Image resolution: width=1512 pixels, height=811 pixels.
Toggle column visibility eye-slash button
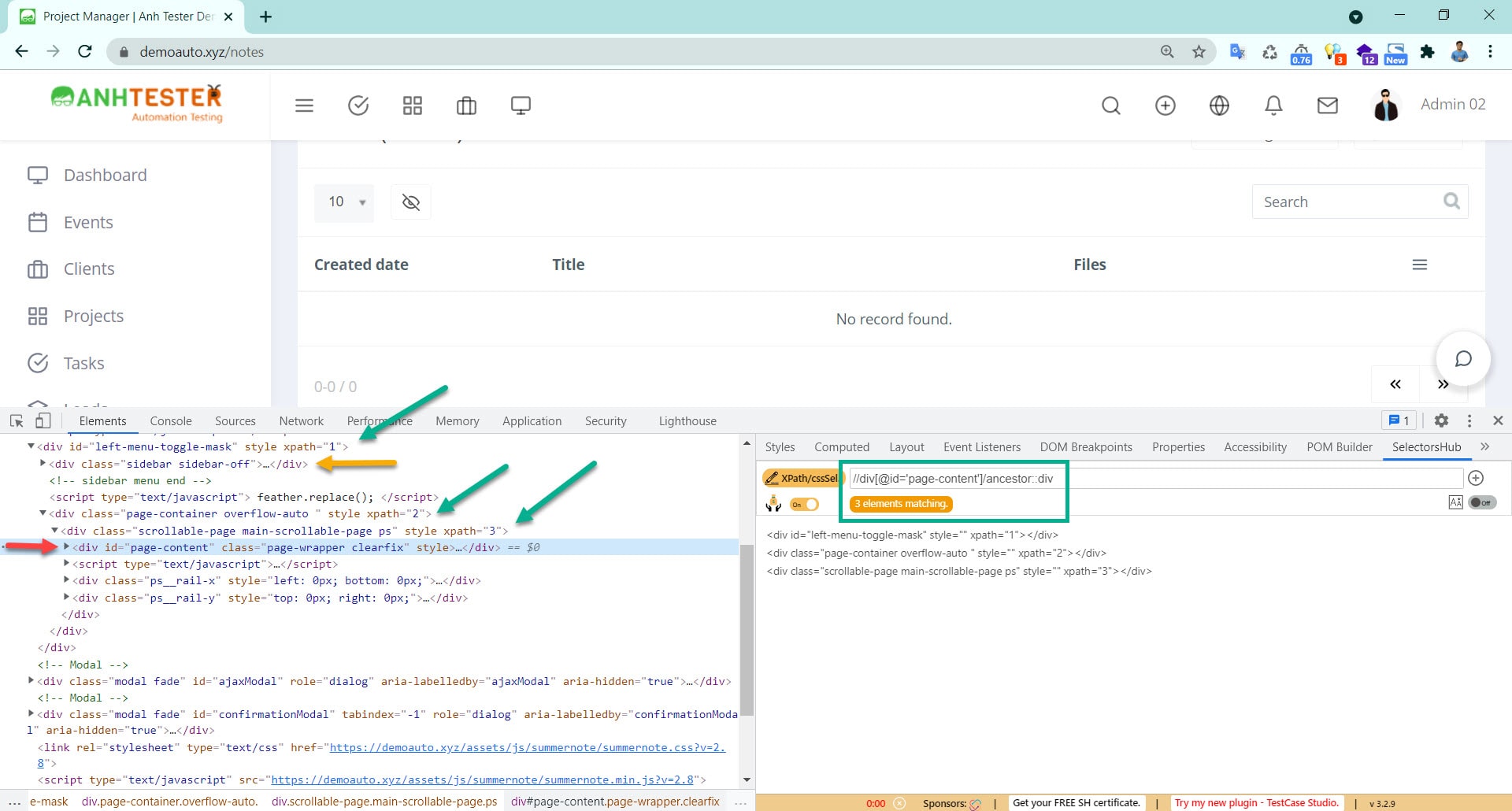pos(411,202)
